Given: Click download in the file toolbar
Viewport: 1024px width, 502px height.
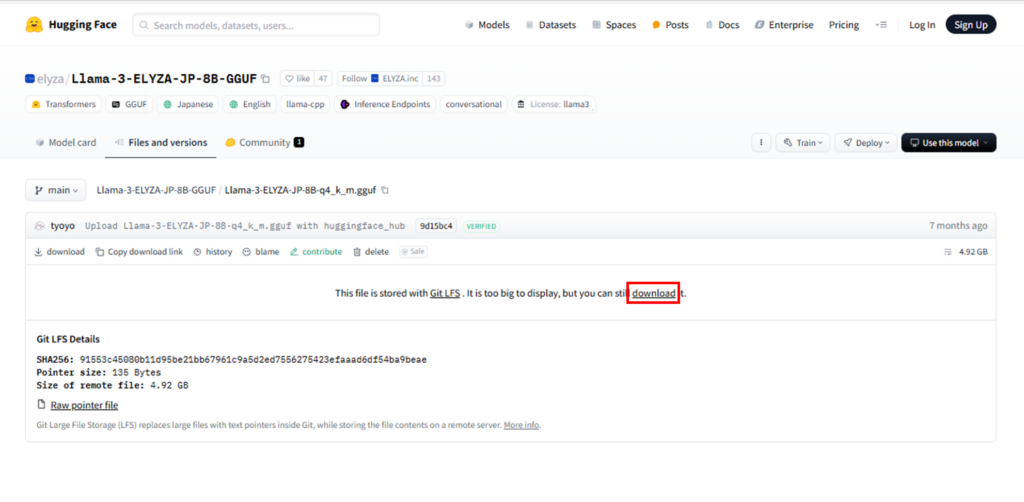Looking at the screenshot, I should (59, 252).
